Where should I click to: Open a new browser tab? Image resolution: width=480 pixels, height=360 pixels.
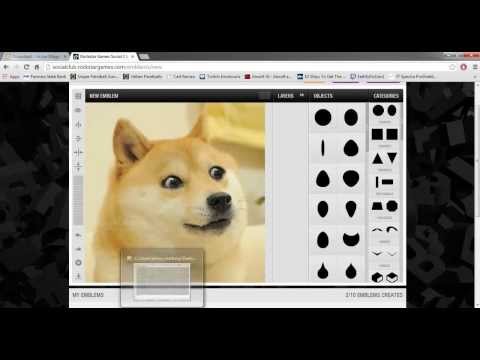[144, 57]
